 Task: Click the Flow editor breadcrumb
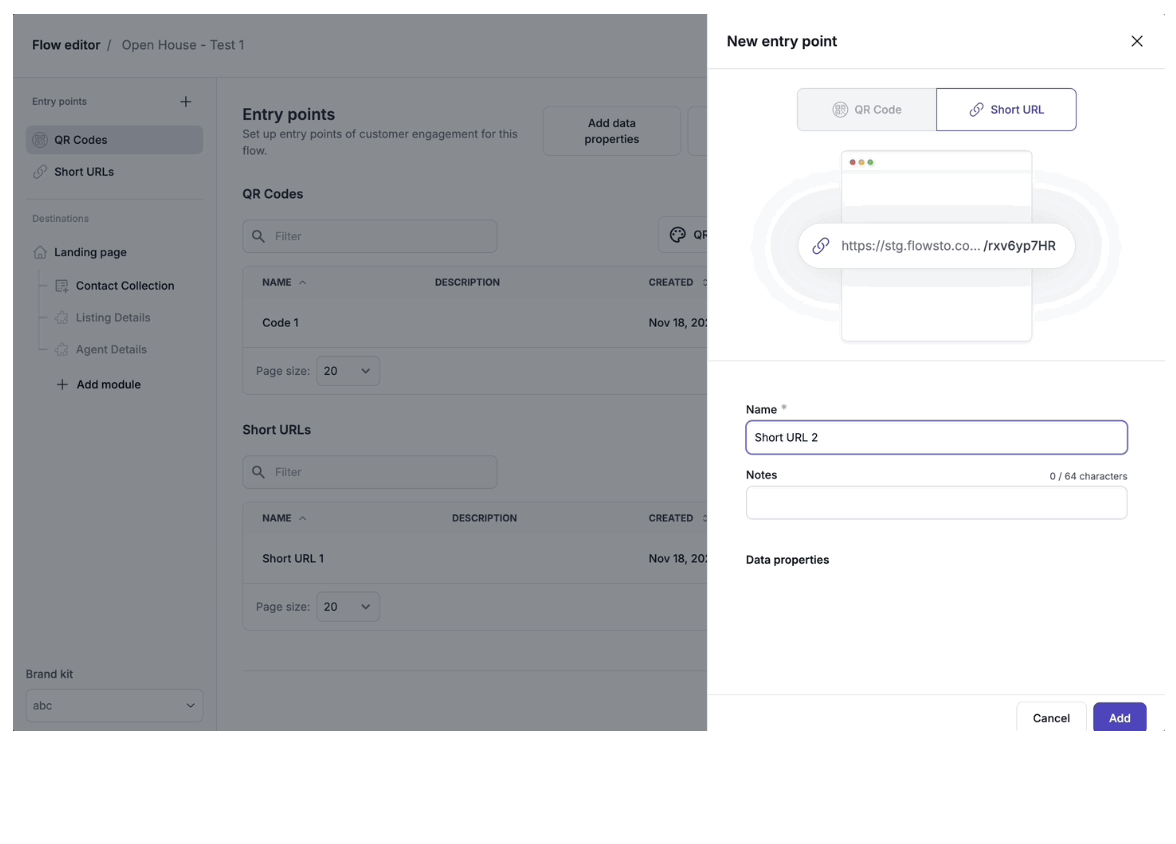(x=66, y=45)
